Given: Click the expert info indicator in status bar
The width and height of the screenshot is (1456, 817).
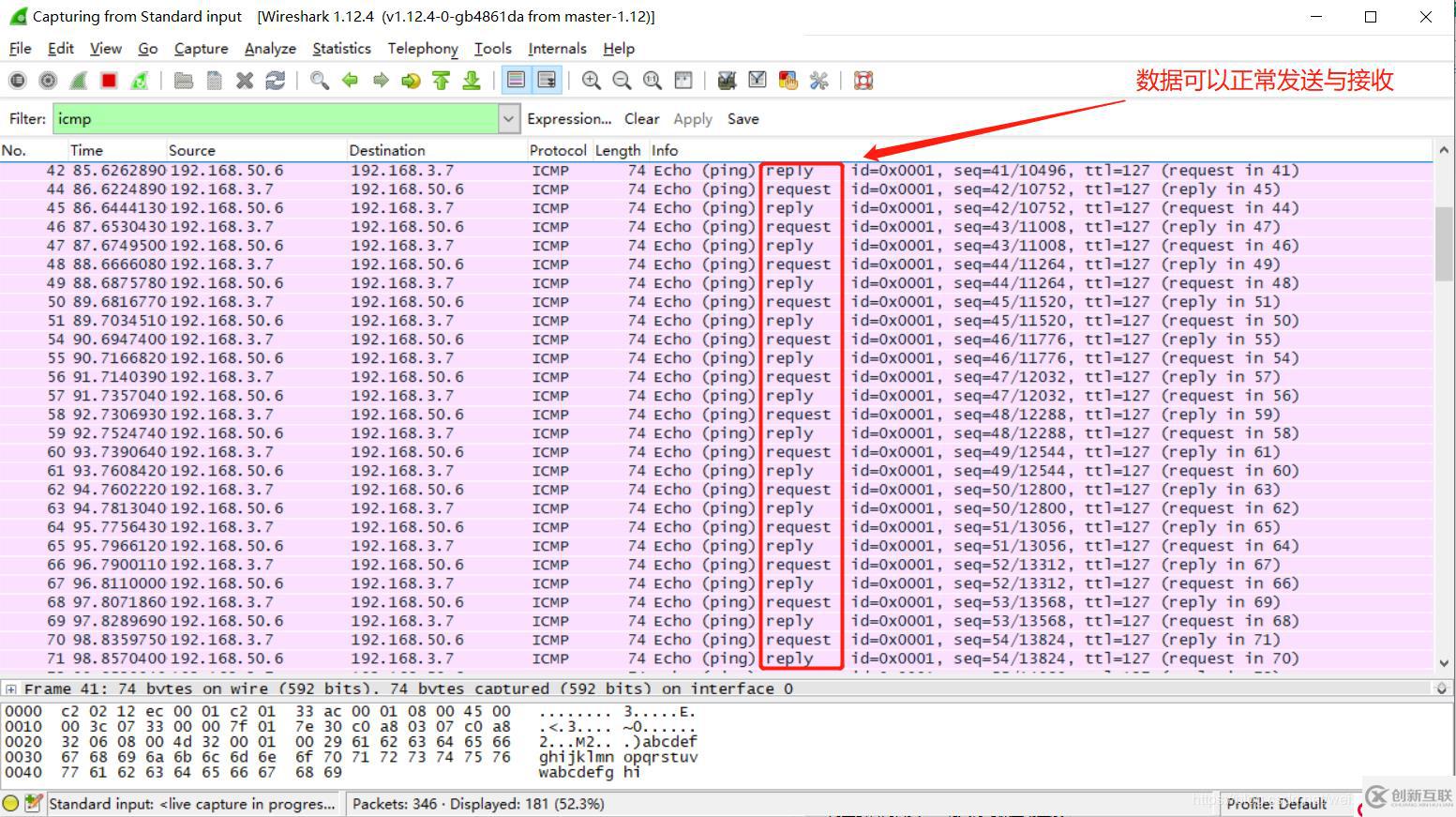Looking at the screenshot, I should point(11,803).
